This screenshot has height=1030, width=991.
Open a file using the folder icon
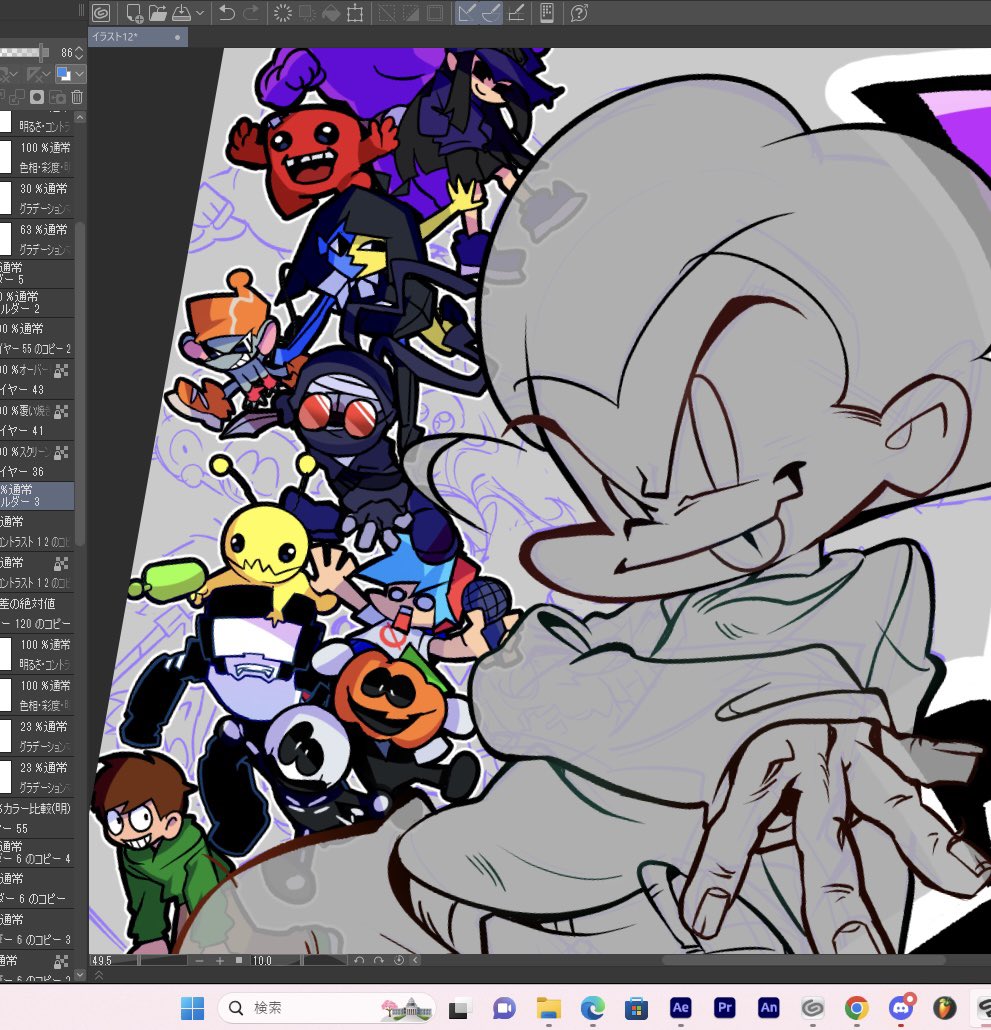(158, 12)
